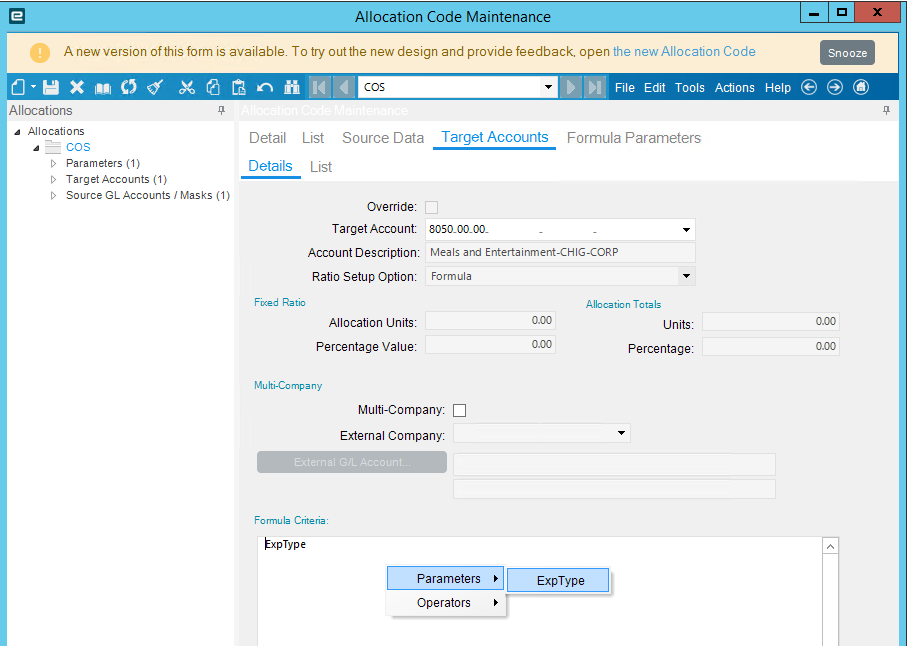Image resolution: width=907 pixels, height=646 pixels.
Task: Undo the last change with curved arrow
Action: click(x=265, y=87)
